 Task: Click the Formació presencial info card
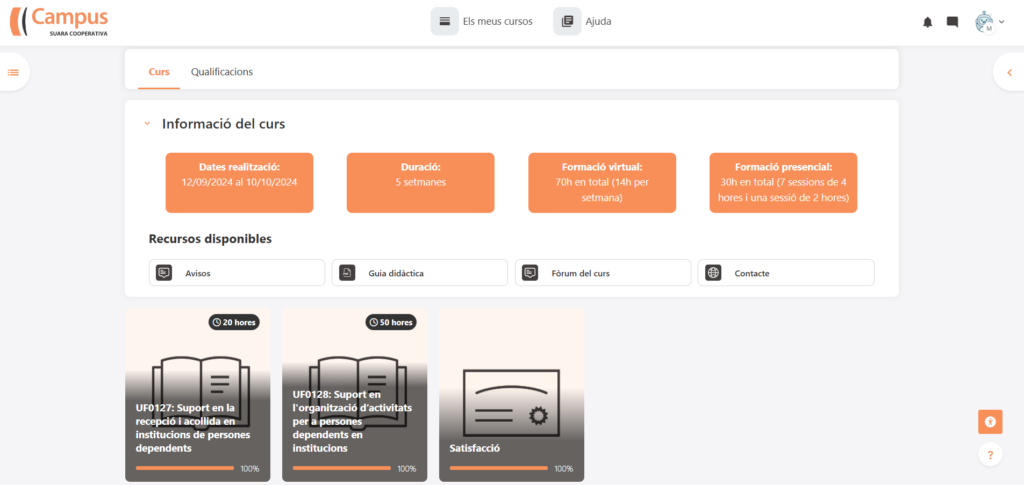[x=783, y=183]
